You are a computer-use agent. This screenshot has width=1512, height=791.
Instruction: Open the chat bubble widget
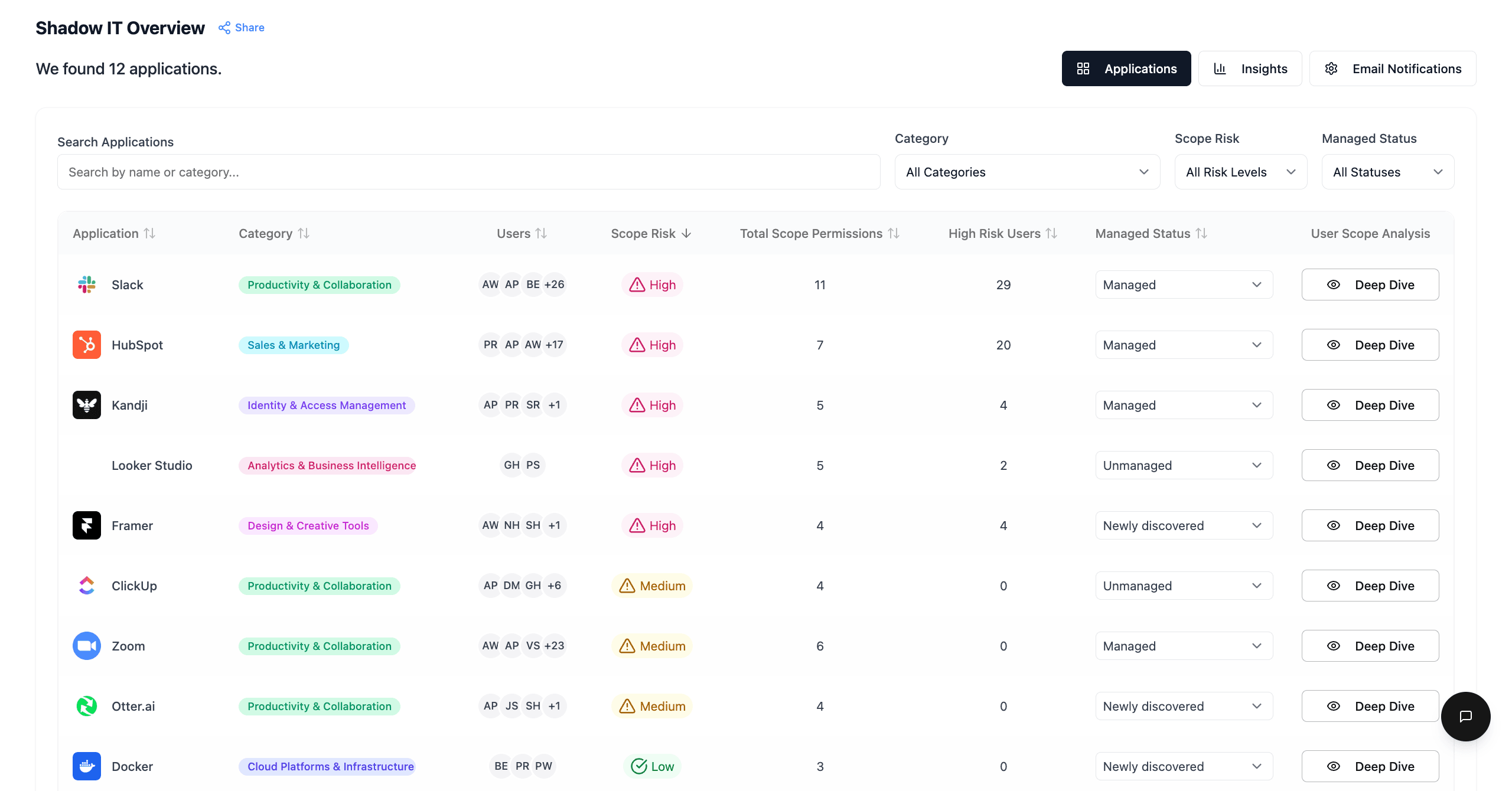pyautogui.click(x=1465, y=716)
